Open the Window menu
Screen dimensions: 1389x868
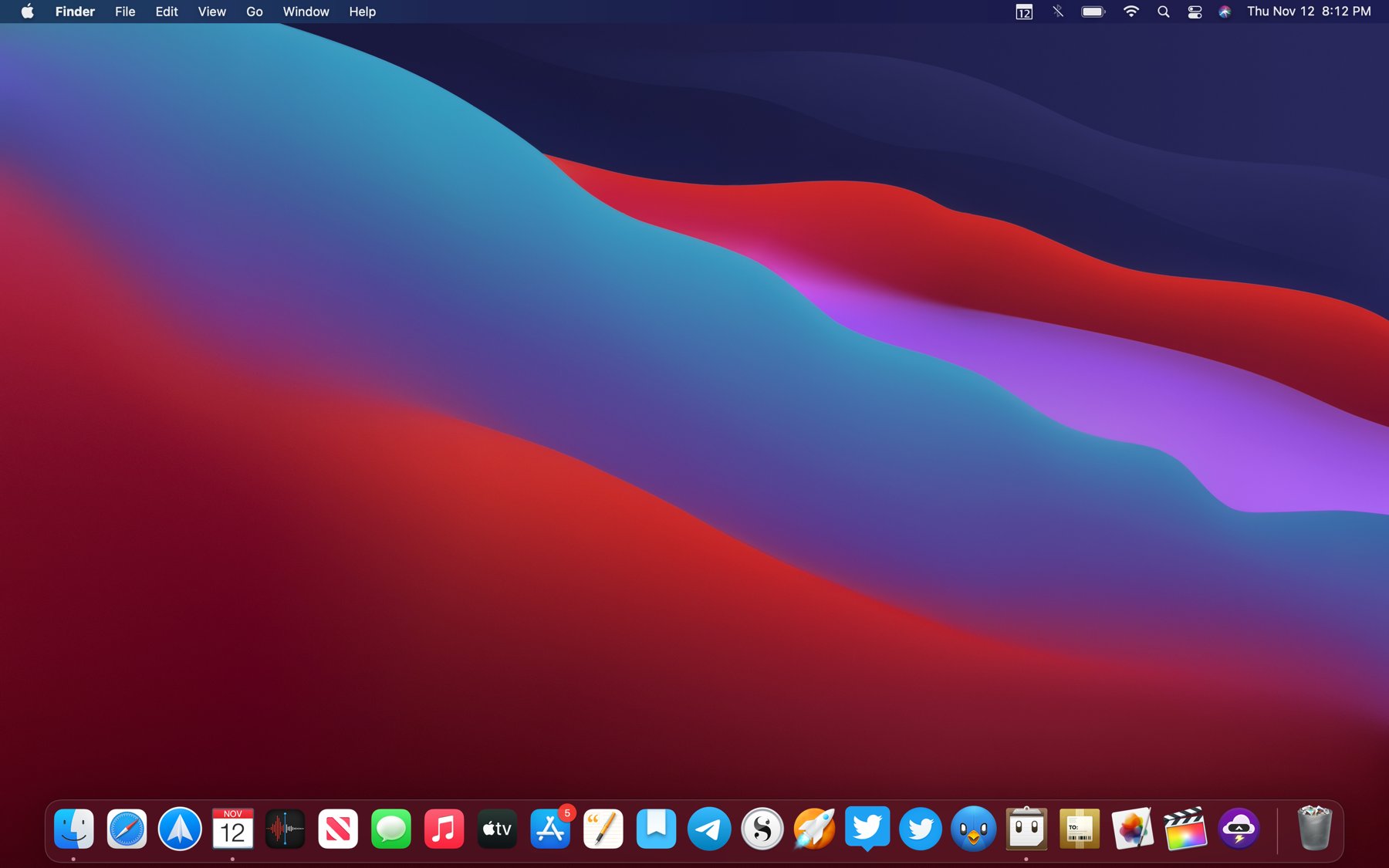coord(306,12)
